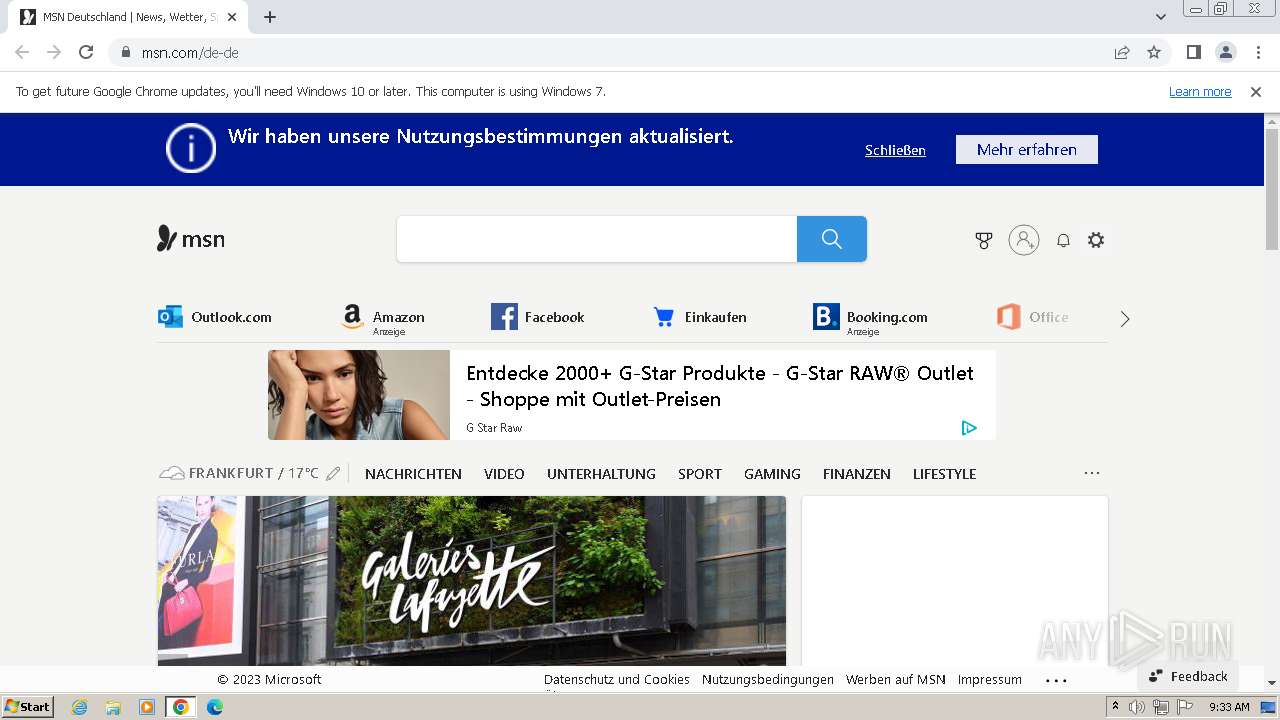Open the Booking.com shortcut
This screenshot has height=720, width=1280.
pyautogui.click(x=870, y=319)
